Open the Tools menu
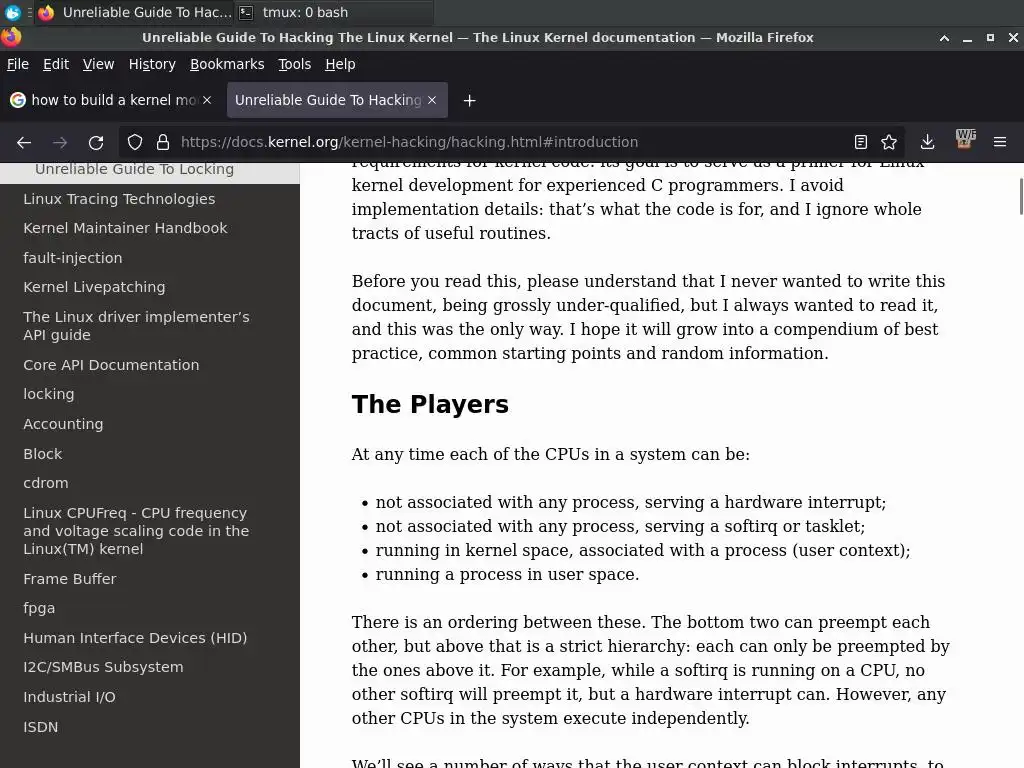The image size is (1024, 768). [295, 64]
